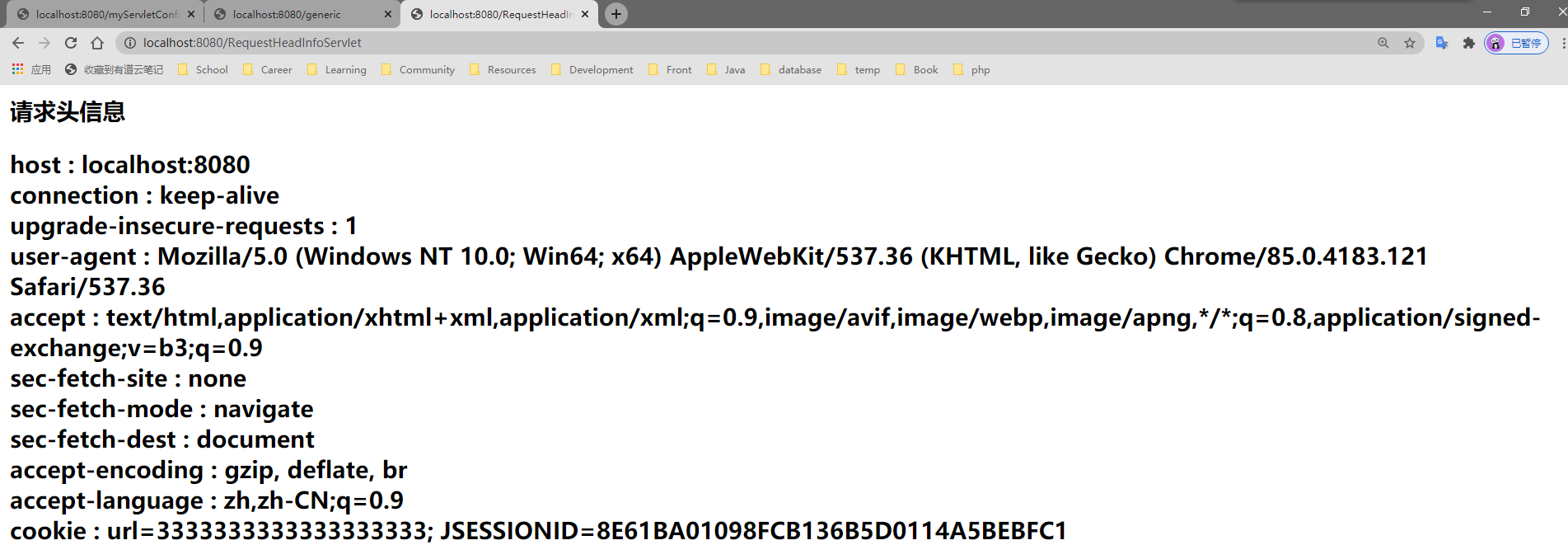Open the Front bookmark folder
Screen dimensions: 1568x559
tap(670, 70)
